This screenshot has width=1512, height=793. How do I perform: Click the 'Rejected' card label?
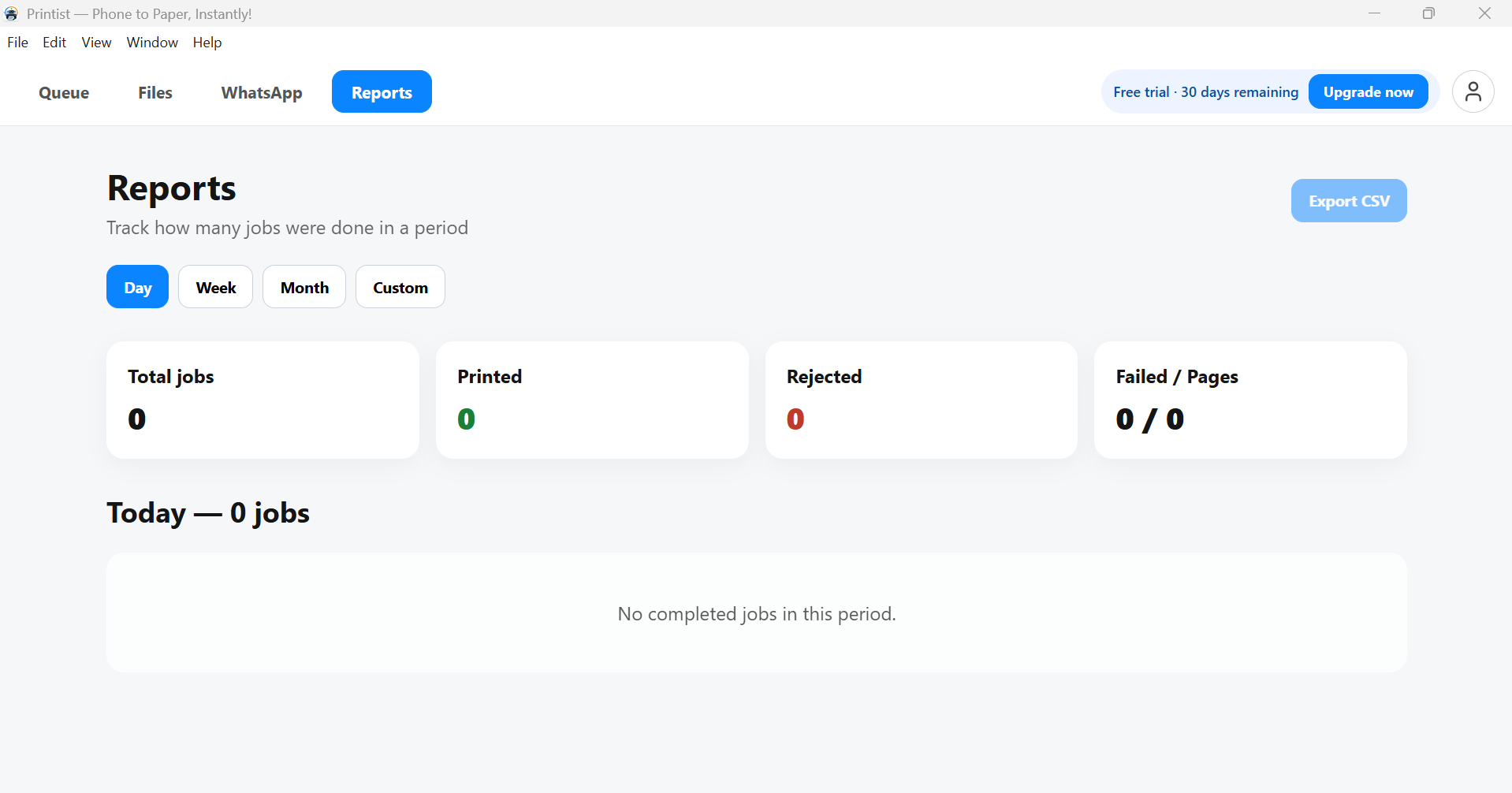coord(824,377)
